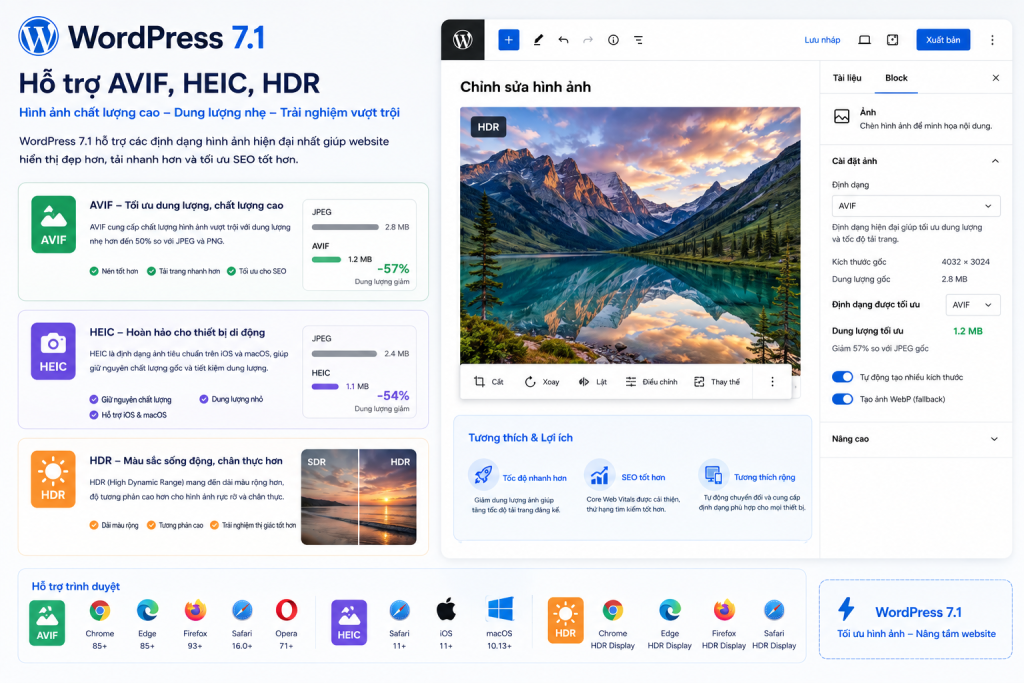
Task: Click the 2.8 MB JPEG gray size bar
Action: pos(345,227)
